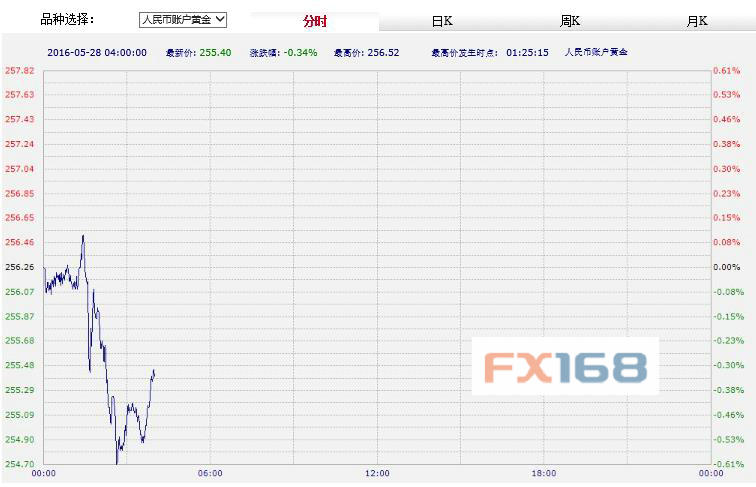This screenshot has height=487, width=756.
Task: Switch to the 分时 tab
Action: [314, 21]
